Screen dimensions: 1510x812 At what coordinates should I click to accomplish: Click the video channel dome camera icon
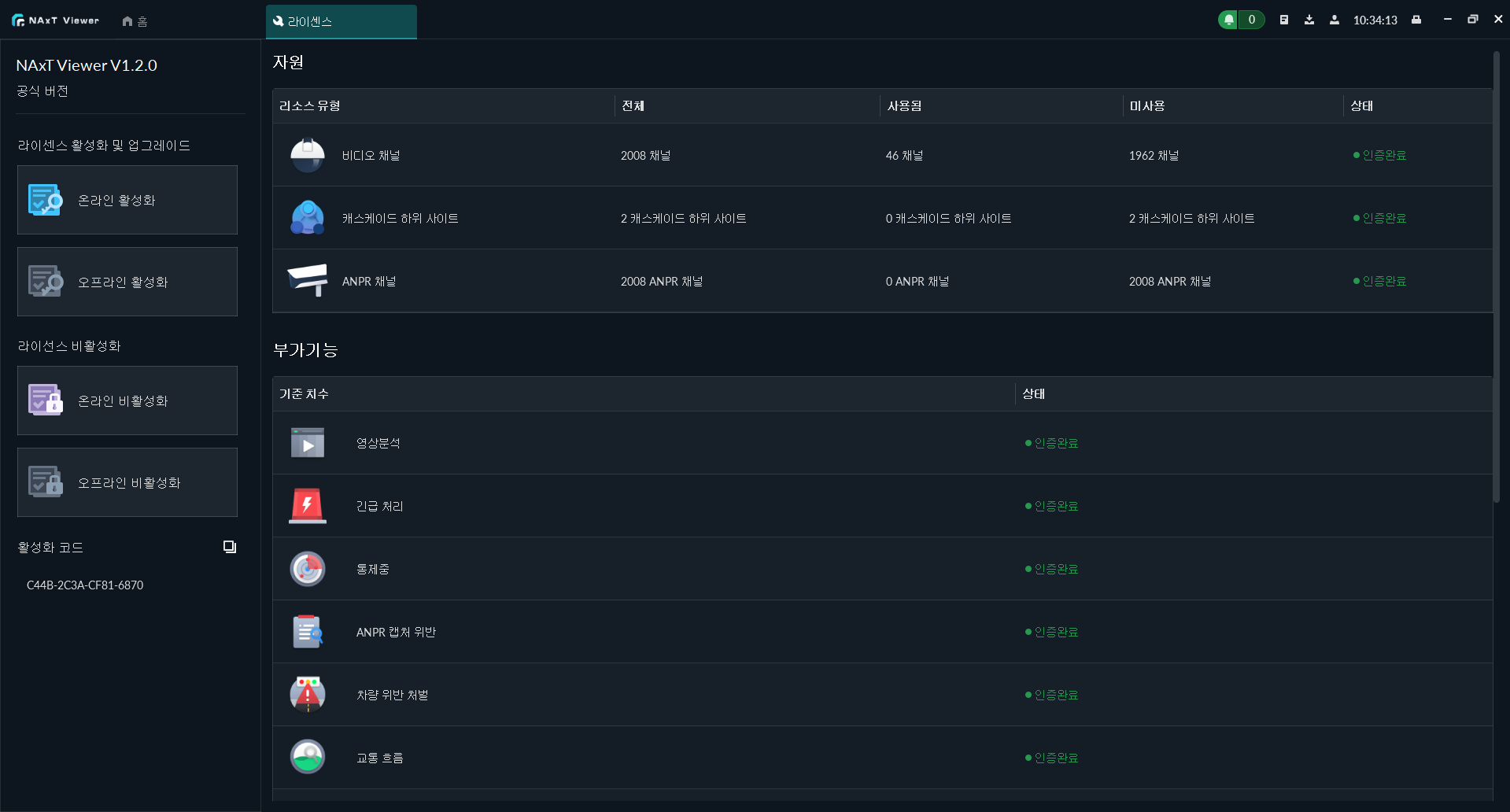[307, 156]
